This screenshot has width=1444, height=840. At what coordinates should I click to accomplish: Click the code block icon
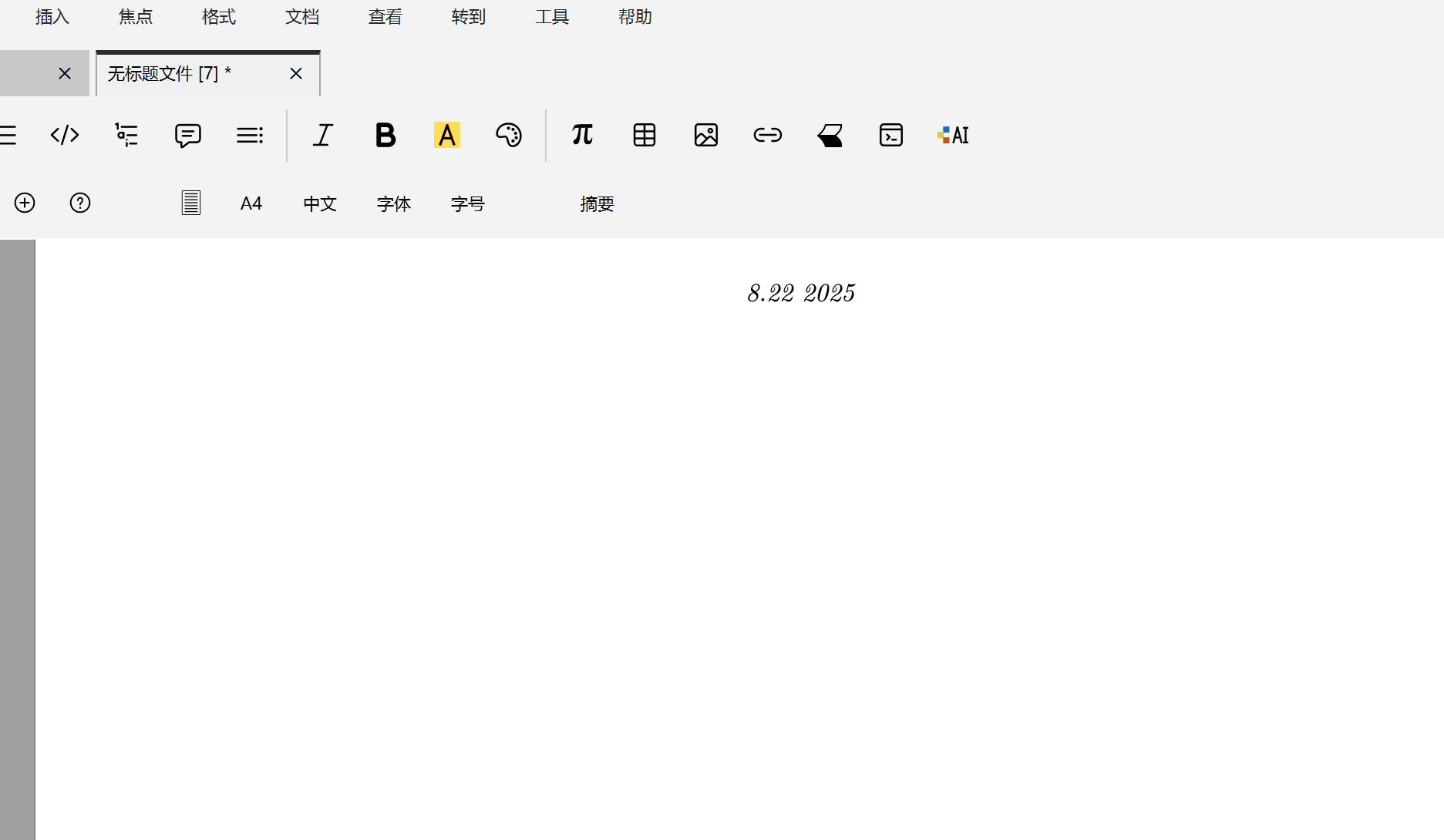(x=65, y=135)
